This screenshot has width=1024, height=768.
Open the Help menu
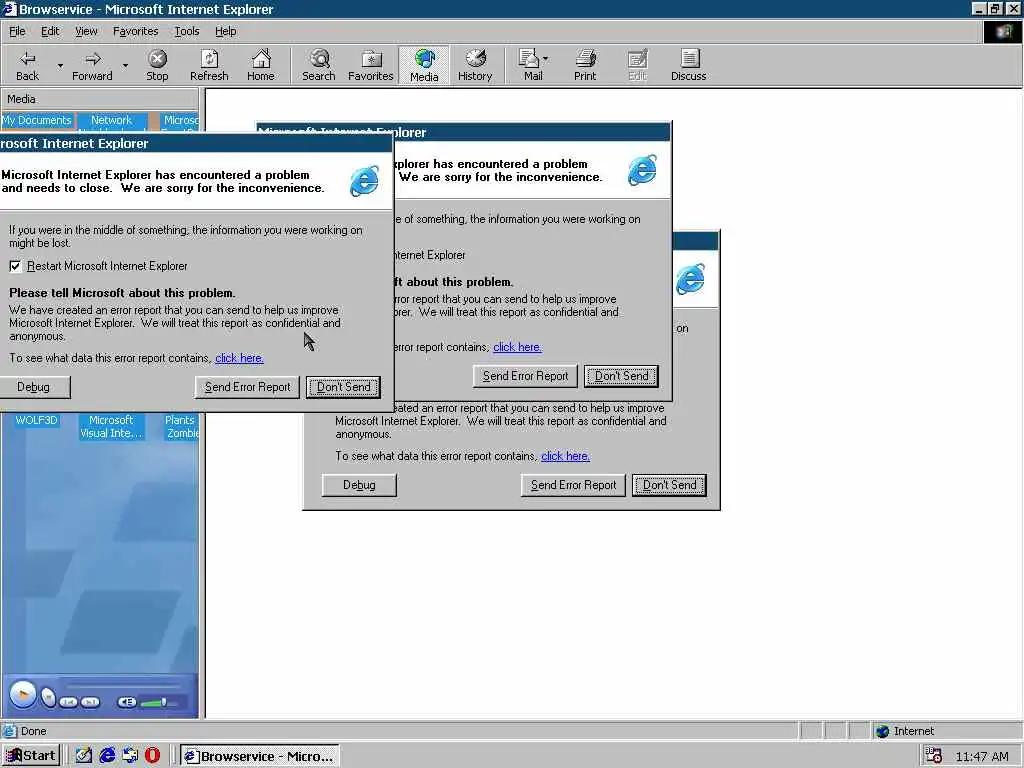tap(225, 31)
